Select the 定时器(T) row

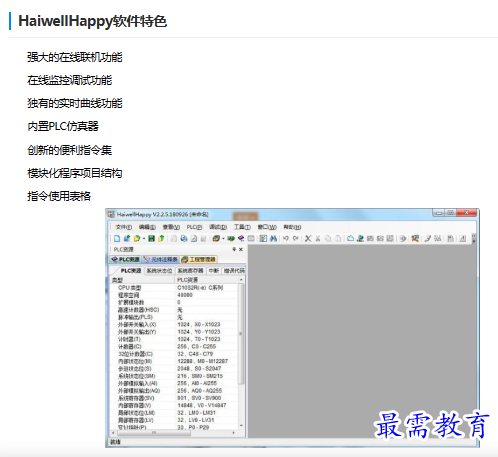point(174,339)
